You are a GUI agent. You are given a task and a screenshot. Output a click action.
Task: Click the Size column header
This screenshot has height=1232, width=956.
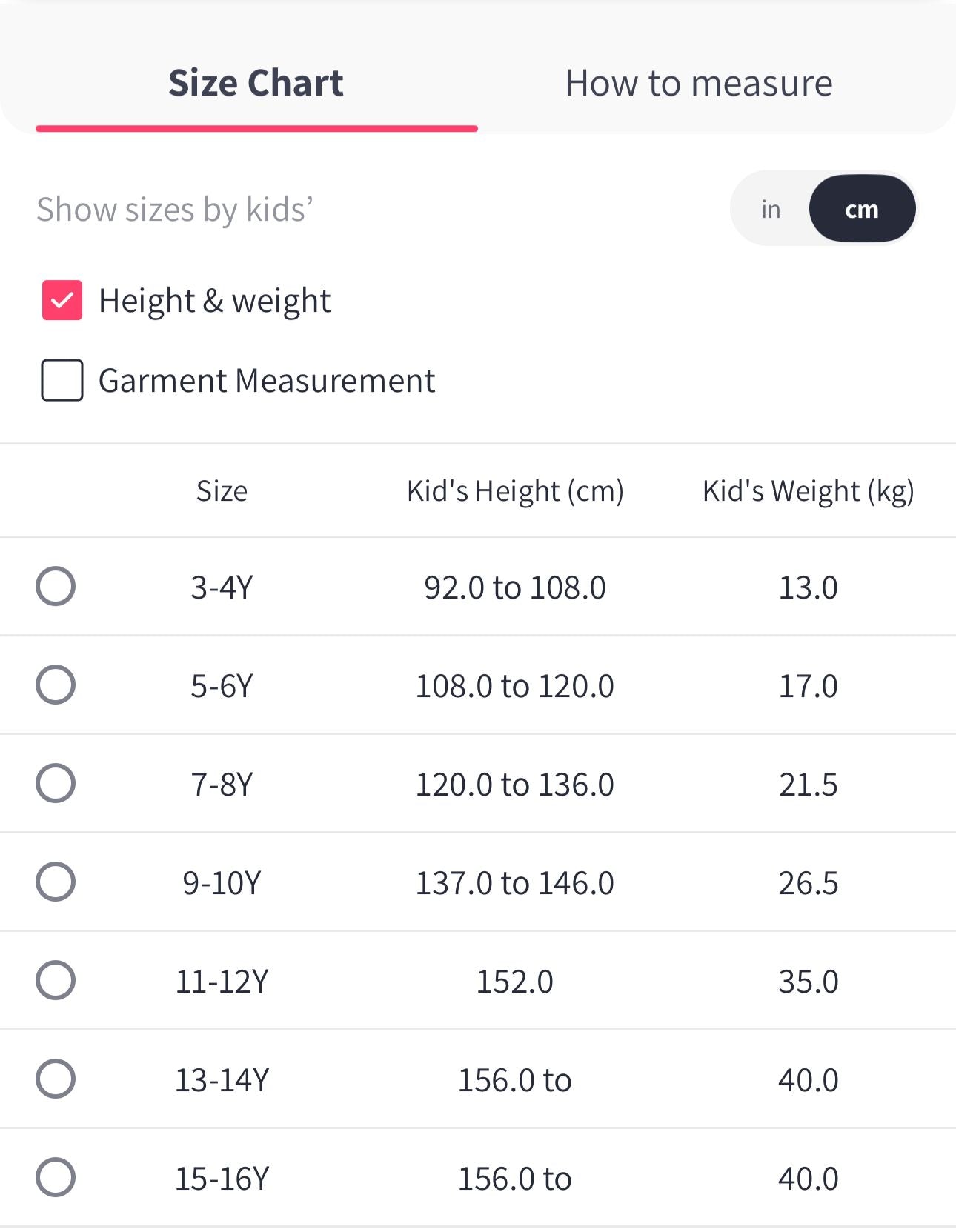pos(222,491)
